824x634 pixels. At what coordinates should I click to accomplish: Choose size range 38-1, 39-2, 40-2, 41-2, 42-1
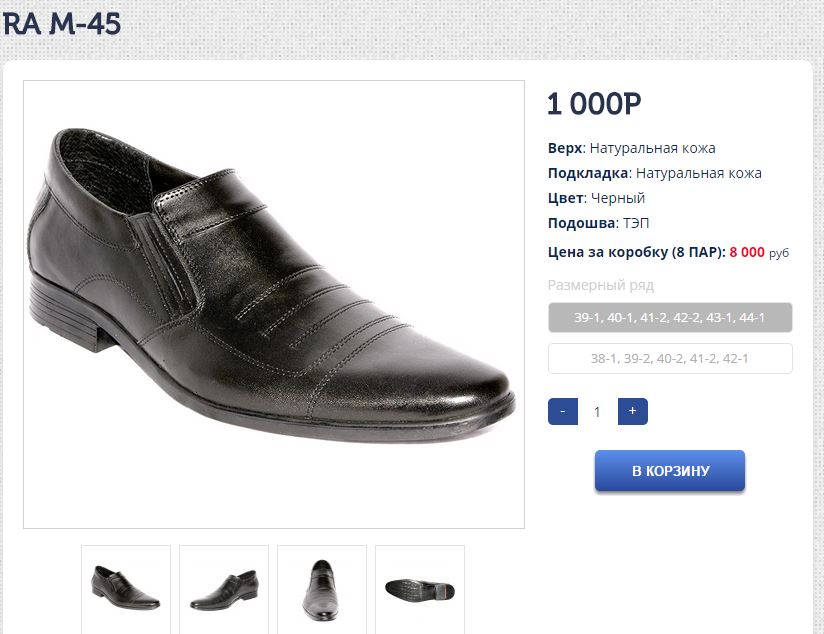coord(670,358)
